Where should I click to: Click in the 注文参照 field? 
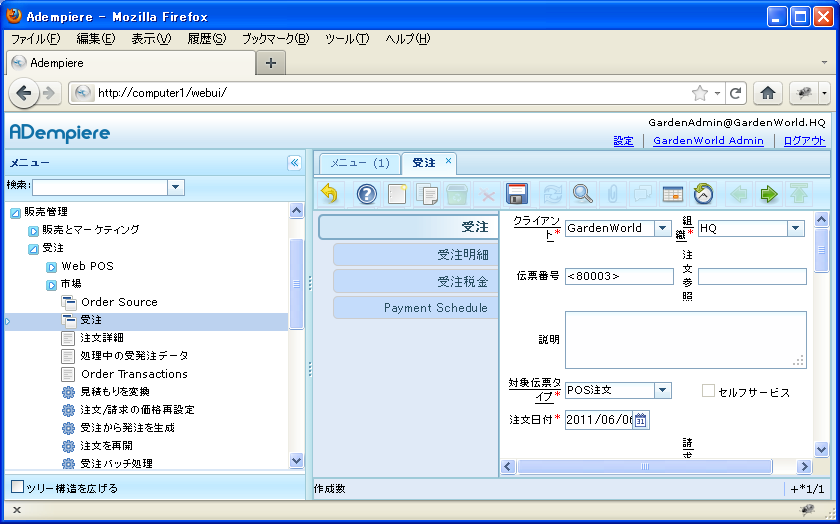[752, 276]
